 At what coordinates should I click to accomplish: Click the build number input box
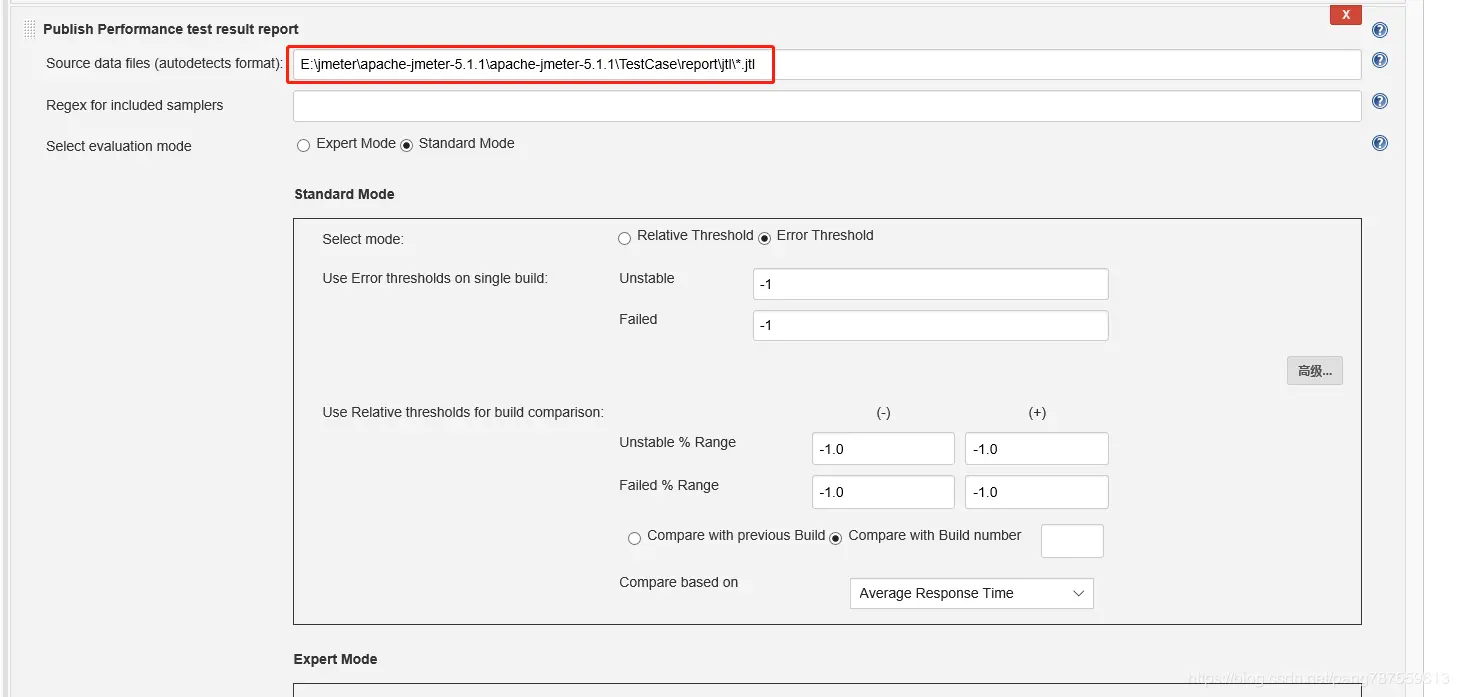coord(1072,541)
